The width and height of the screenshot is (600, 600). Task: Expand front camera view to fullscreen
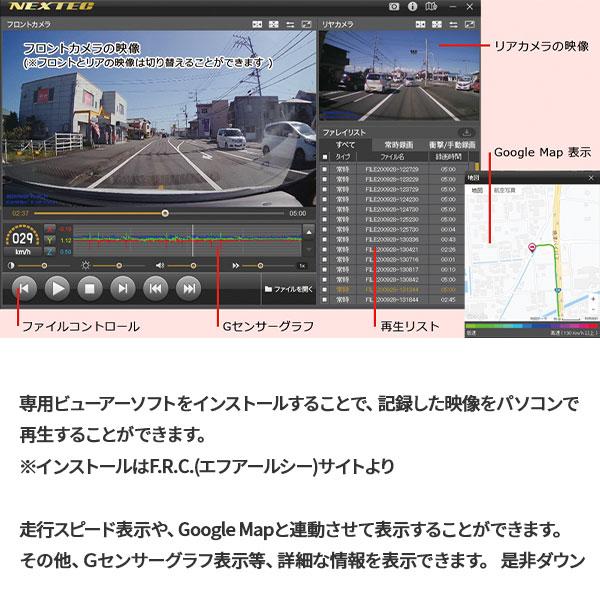307,24
